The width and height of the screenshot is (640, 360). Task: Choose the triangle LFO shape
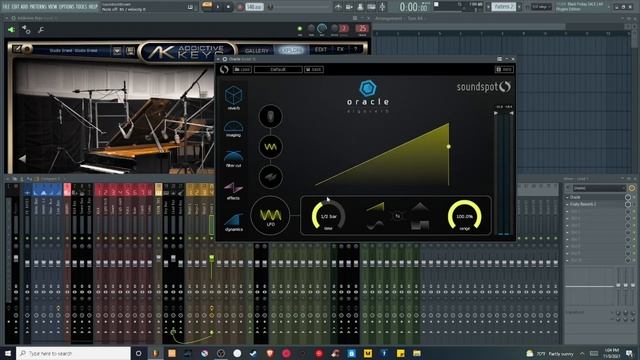pyautogui.click(x=420, y=207)
